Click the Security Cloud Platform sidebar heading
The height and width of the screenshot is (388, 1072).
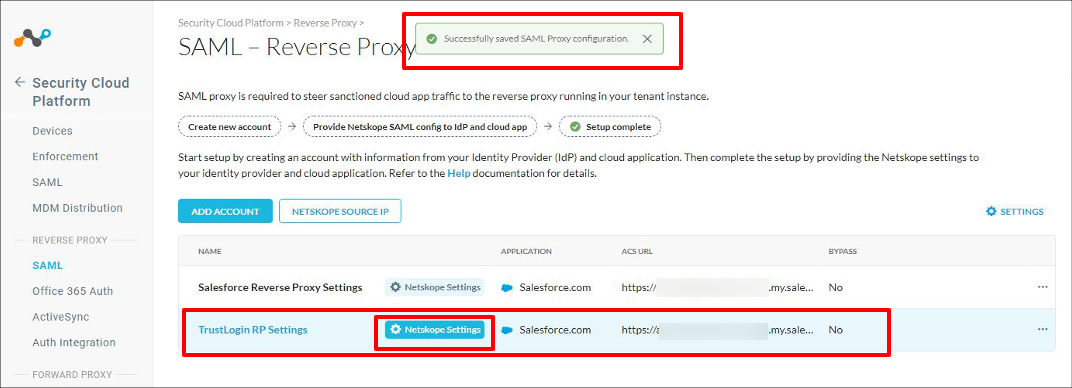(x=81, y=92)
